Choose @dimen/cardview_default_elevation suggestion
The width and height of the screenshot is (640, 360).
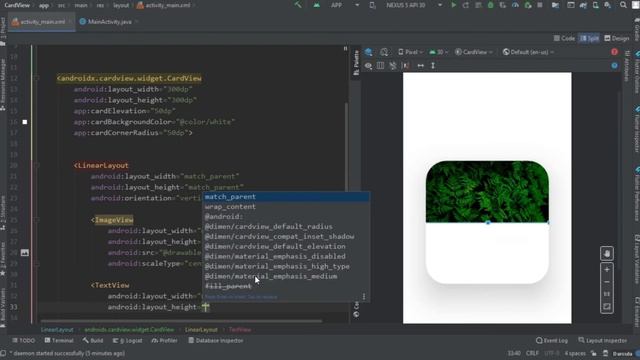(286, 247)
